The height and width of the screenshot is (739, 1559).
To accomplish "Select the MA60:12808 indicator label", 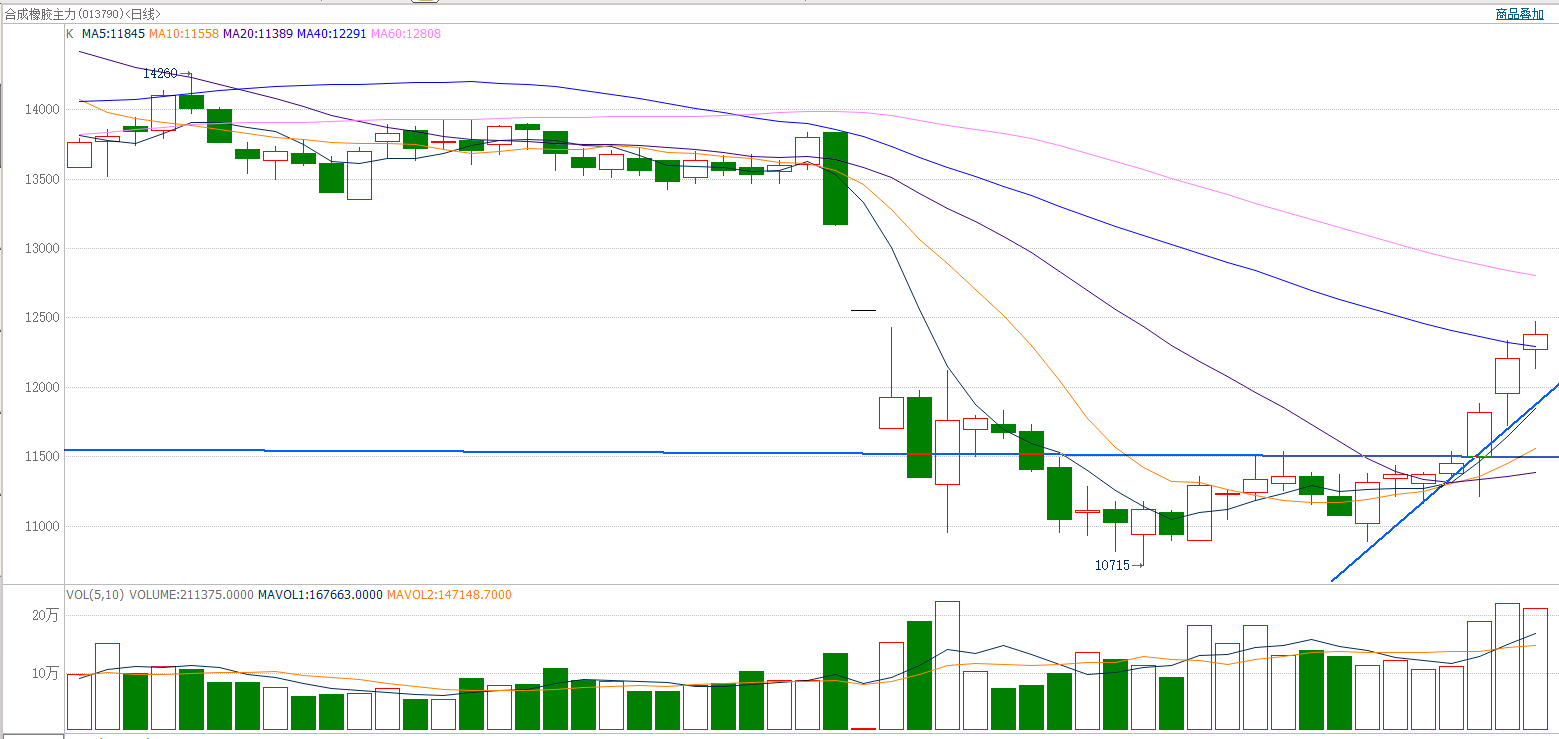I will pos(406,34).
